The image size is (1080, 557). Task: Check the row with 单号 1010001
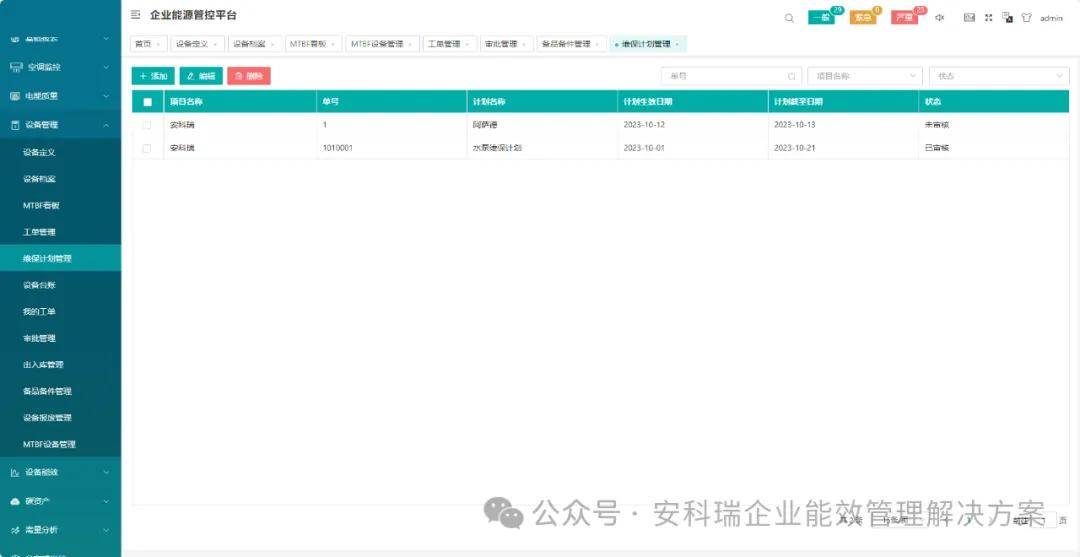[x=148, y=148]
